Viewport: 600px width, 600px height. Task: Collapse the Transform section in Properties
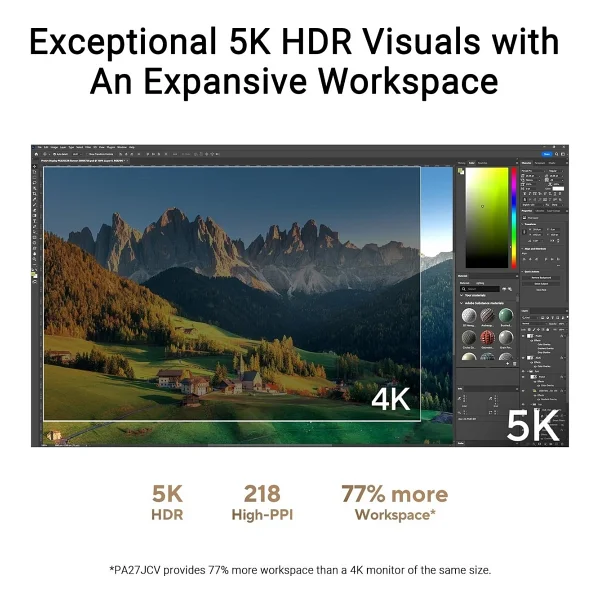[x=523, y=224]
